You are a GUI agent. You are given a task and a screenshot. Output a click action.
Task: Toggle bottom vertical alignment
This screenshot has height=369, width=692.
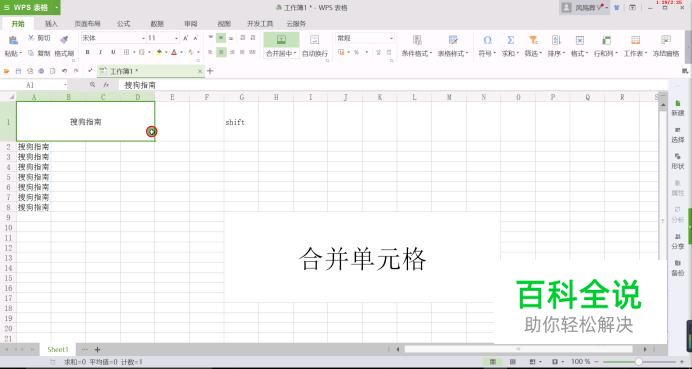[x=231, y=38]
